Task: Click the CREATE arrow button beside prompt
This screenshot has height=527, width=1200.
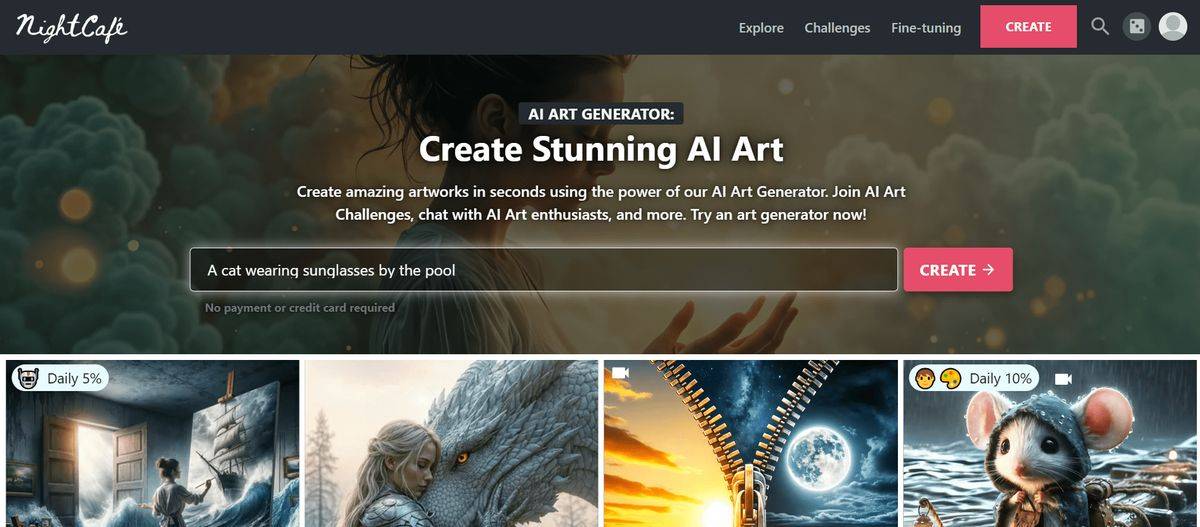Action: [958, 270]
